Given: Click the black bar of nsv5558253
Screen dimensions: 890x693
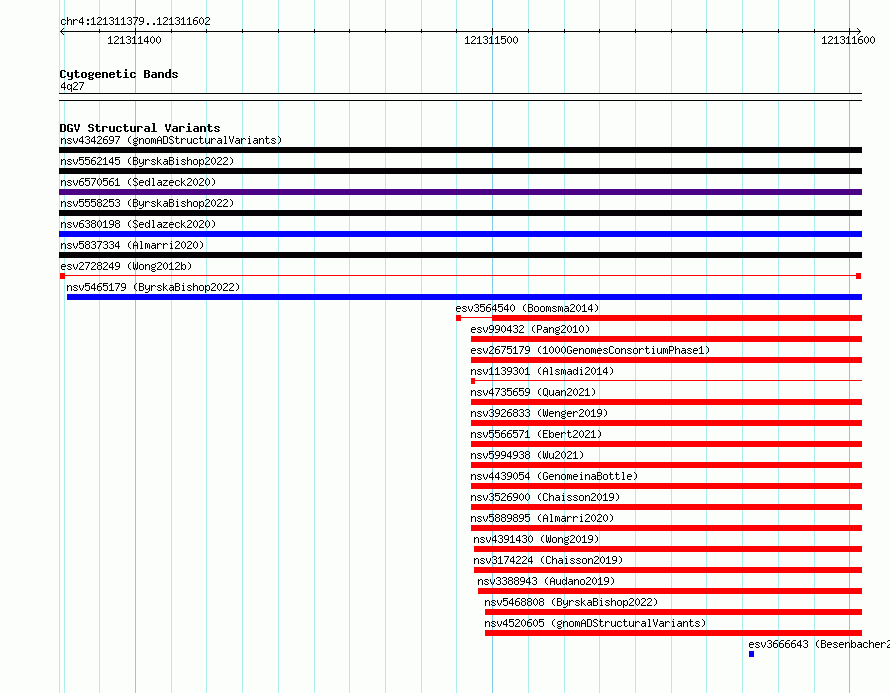Looking at the screenshot, I should coord(460,213).
